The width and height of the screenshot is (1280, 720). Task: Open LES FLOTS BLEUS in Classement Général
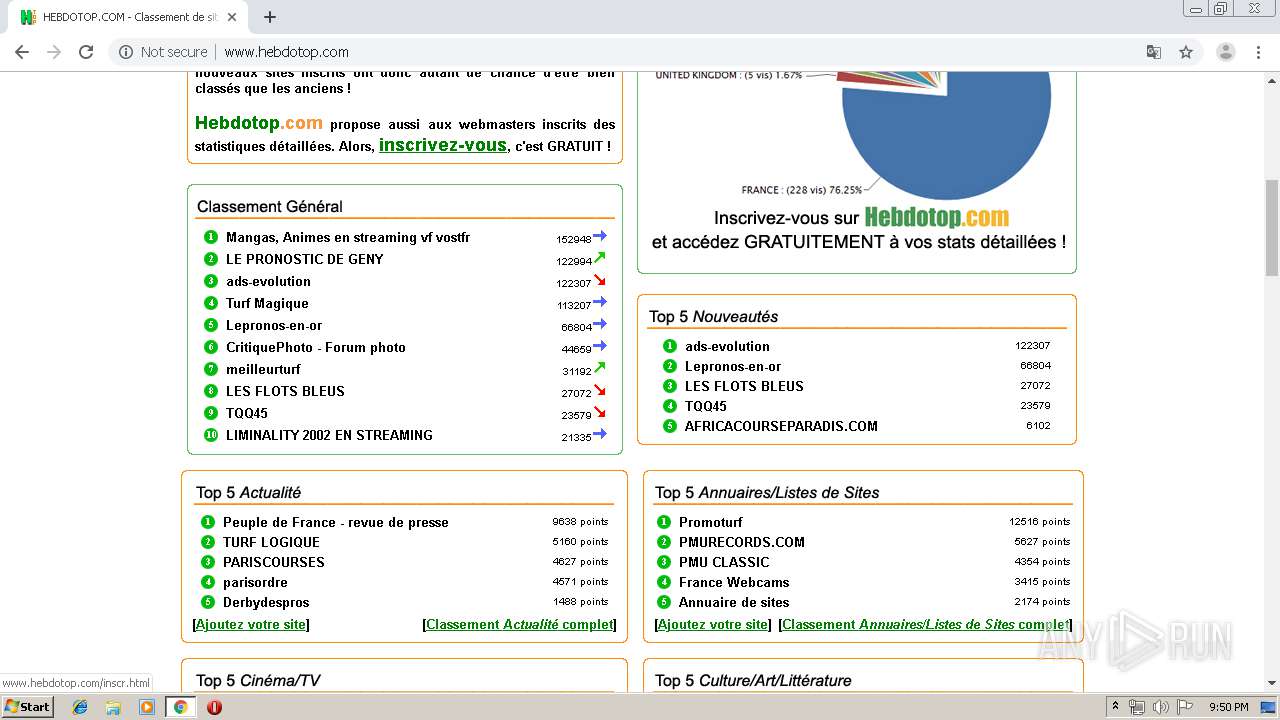[x=285, y=391]
